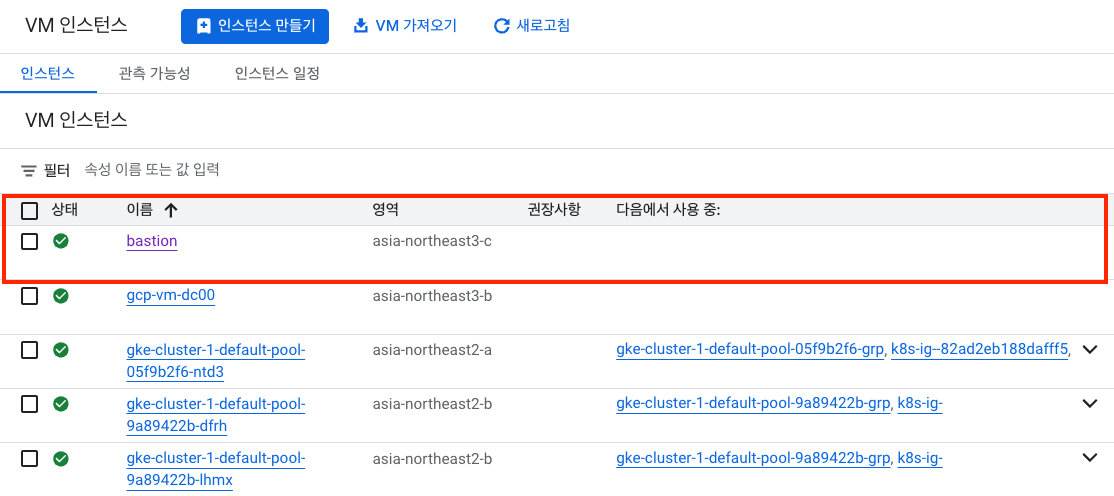Image resolution: width=1114 pixels, height=496 pixels.
Task: Check the box for gcp-vm-dc00 instance
Action: 29,296
